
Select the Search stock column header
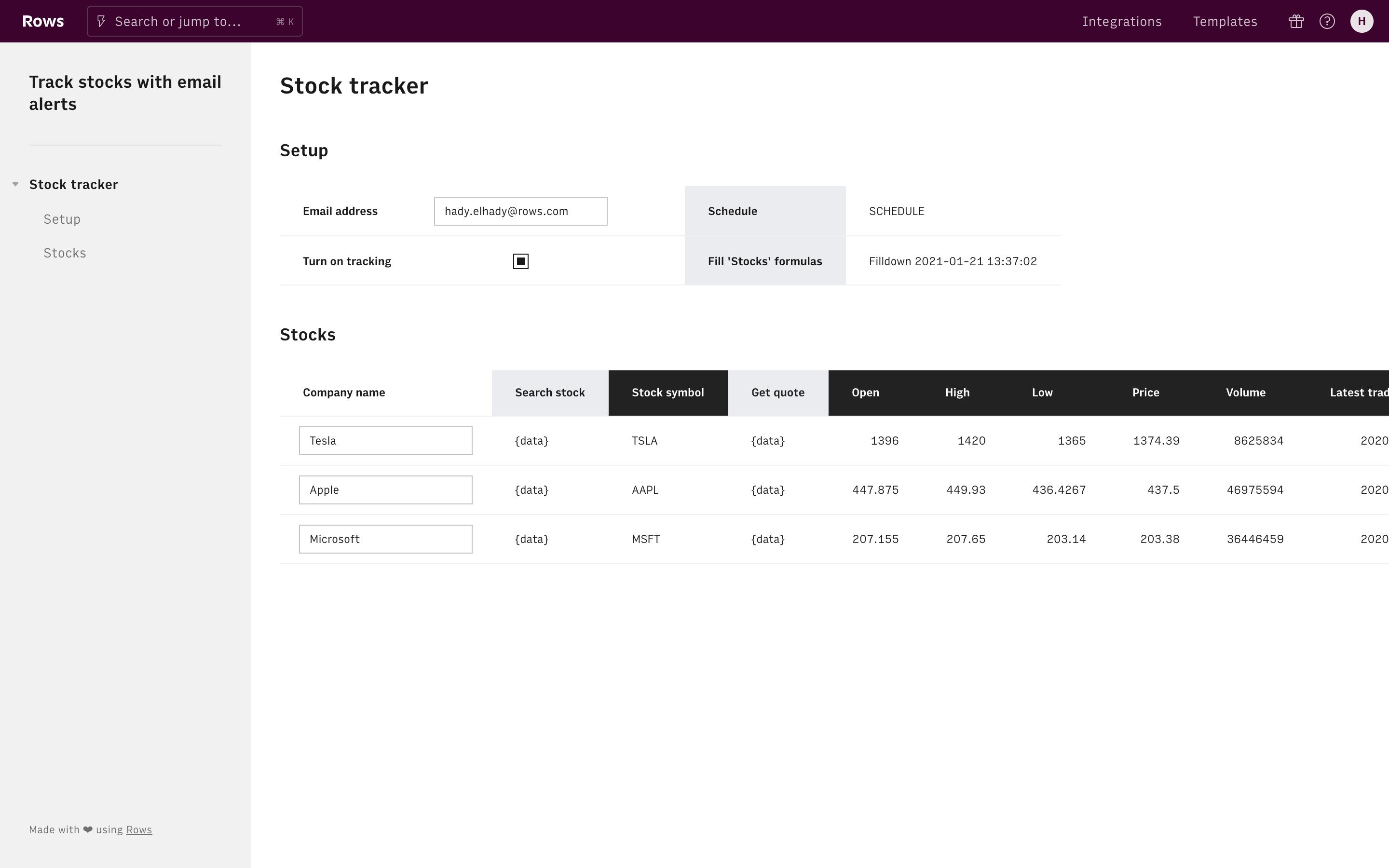click(x=550, y=393)
